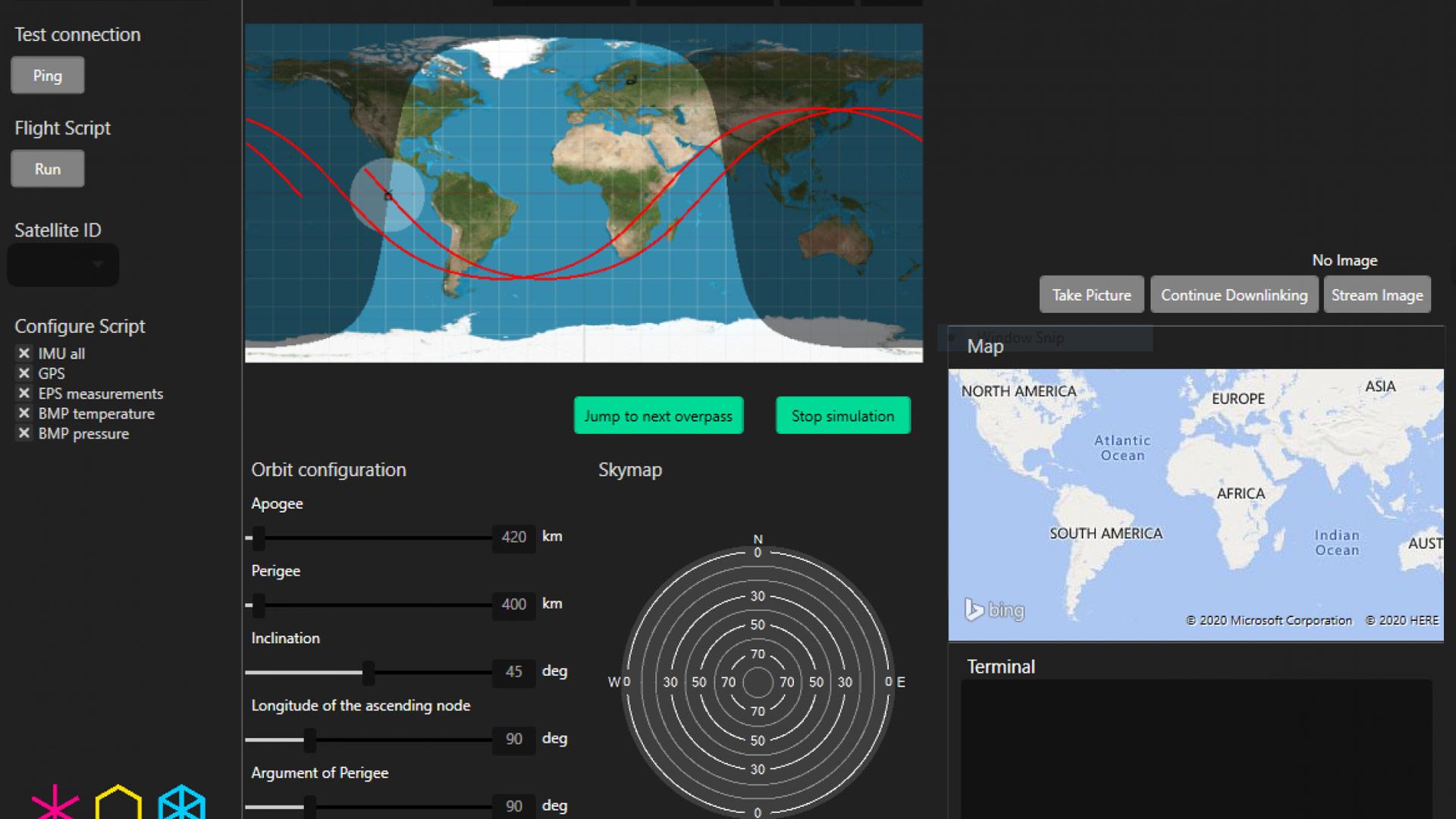The image size is (1456, 819).
Task: Select the Skymap panel tab
Action: (x=630, y=469)
